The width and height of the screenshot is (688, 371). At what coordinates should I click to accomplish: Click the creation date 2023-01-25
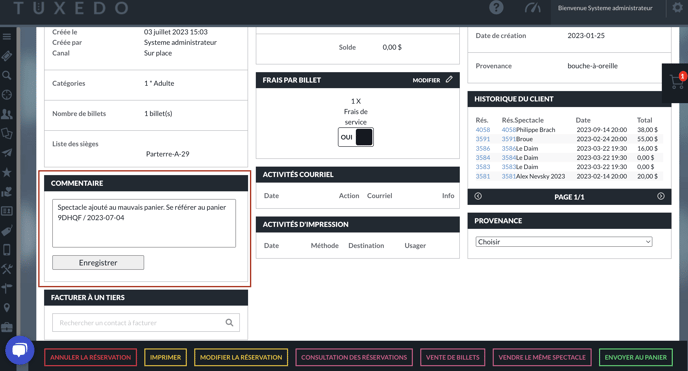click(x=586, y=36)
